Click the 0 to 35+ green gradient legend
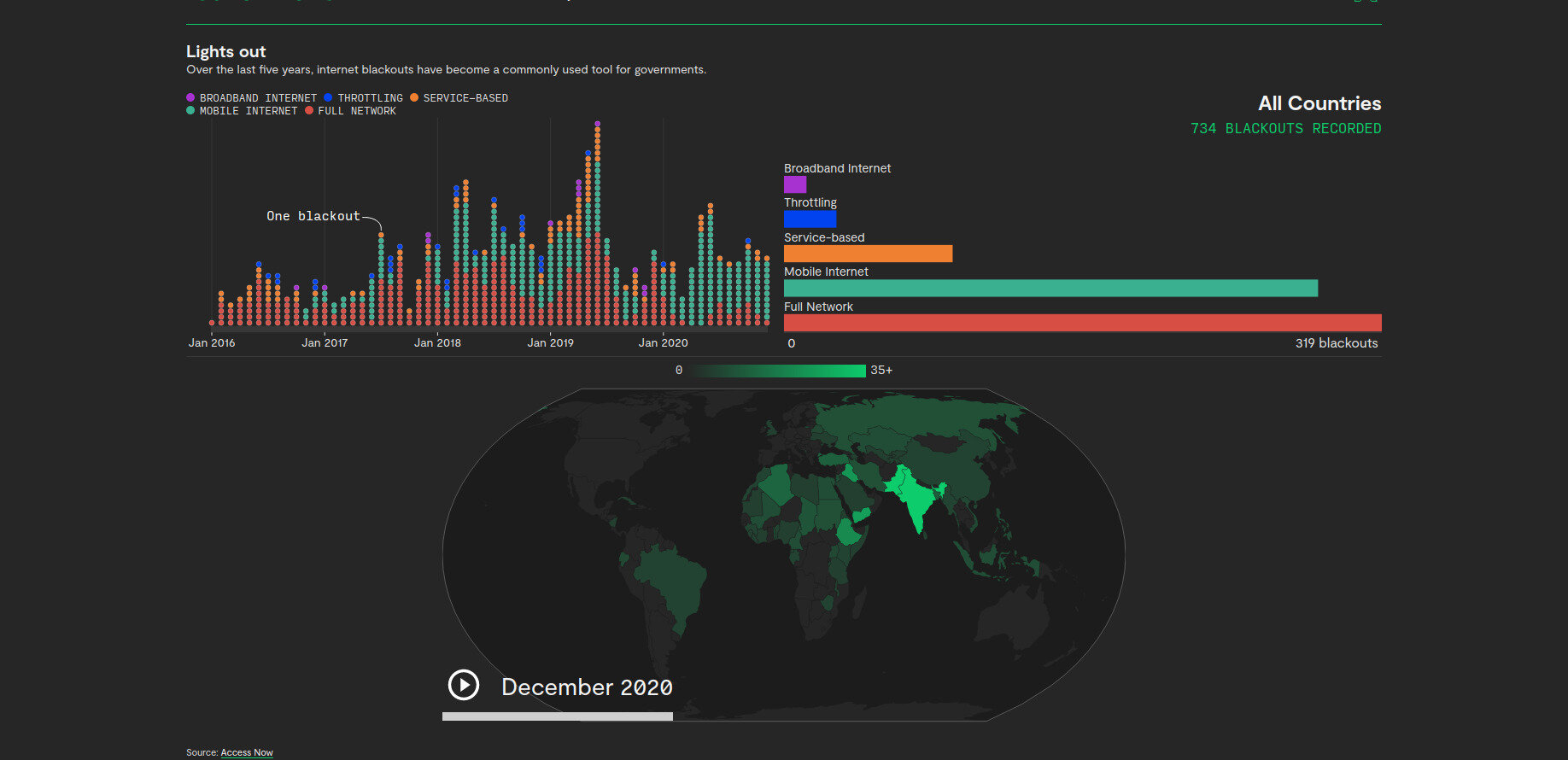 click(x=777, y=371)
